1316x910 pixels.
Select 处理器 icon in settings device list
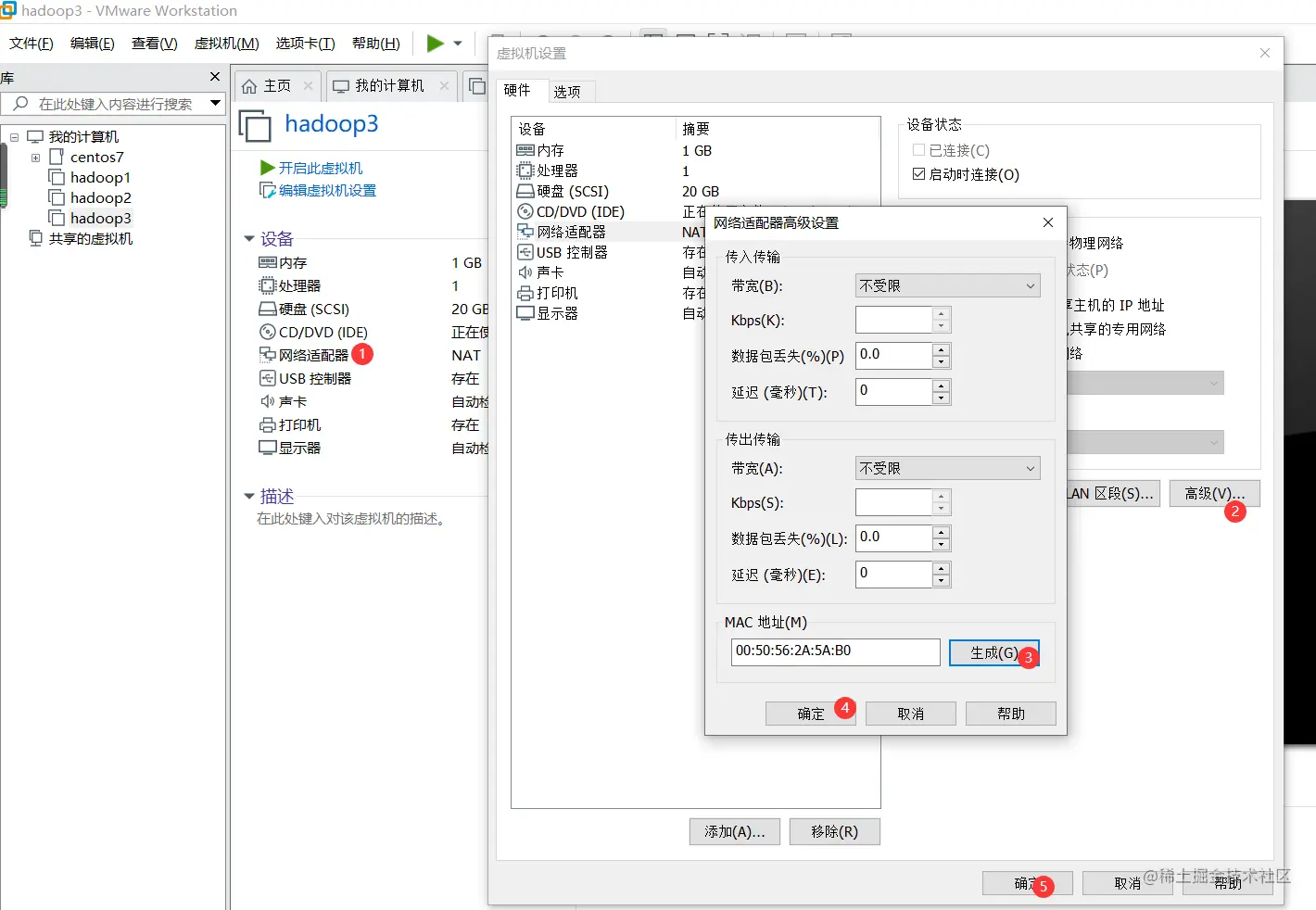coord(525,171)
